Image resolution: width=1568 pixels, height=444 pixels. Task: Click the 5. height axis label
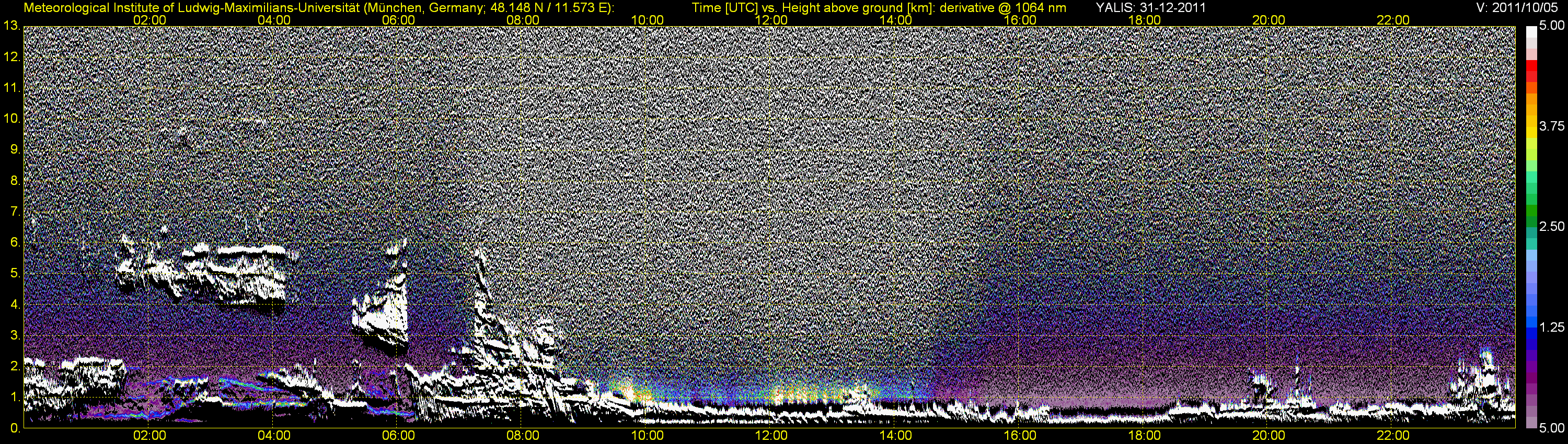[x=15, y=273]
